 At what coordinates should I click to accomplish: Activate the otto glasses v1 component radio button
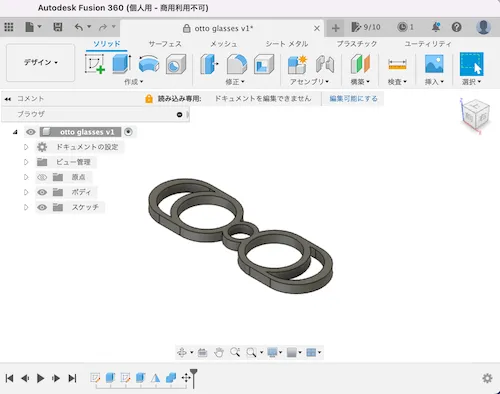(x=128, y=132)
